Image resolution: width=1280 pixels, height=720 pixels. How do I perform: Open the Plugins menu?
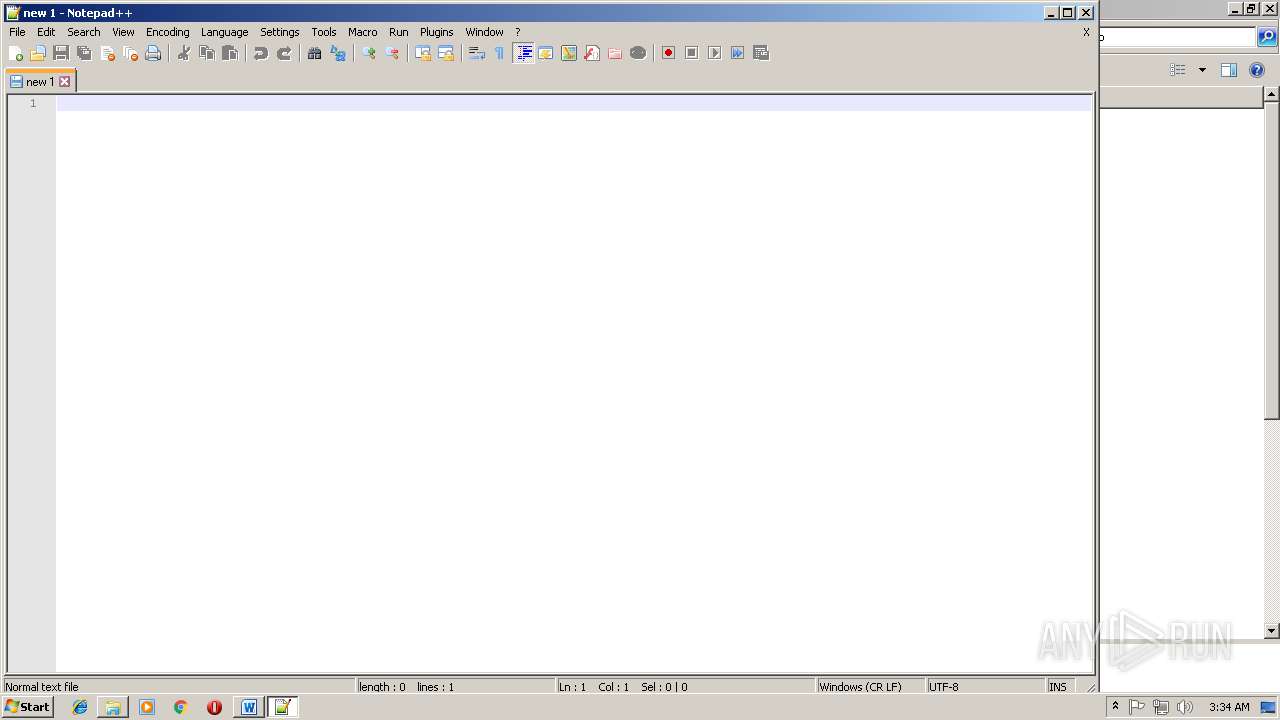click(437, 32)
